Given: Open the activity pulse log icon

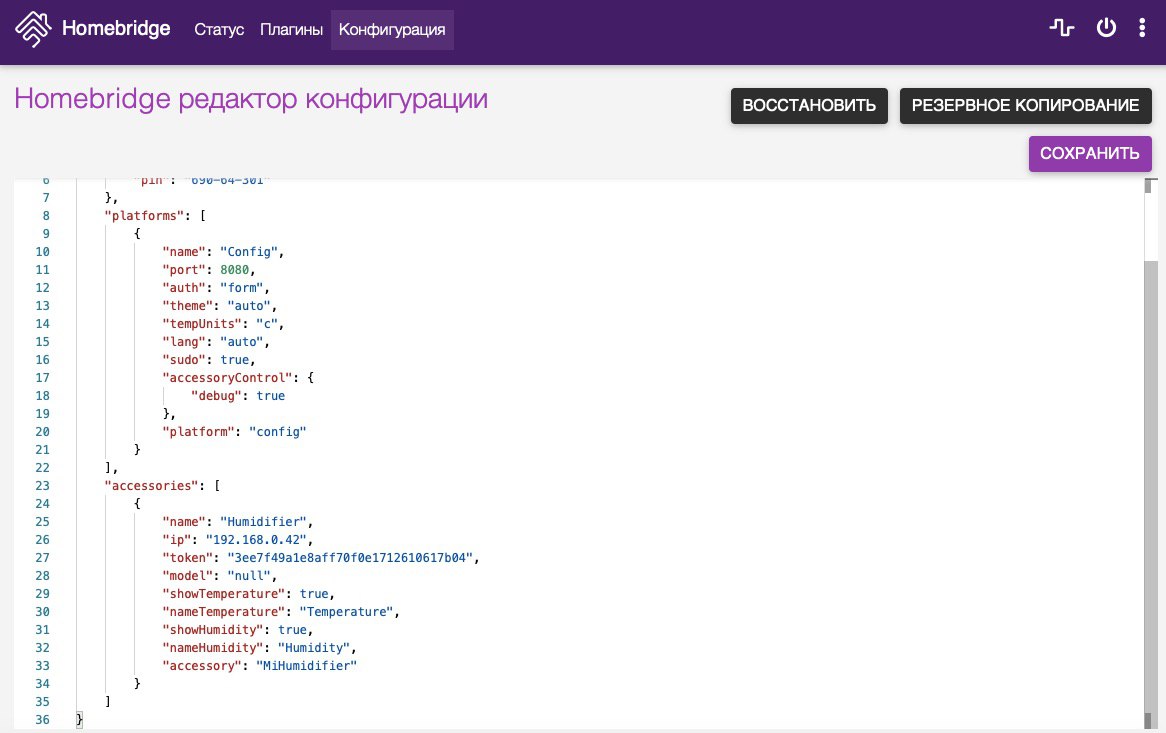Looking at the screenshot, I should [1062, 28].
